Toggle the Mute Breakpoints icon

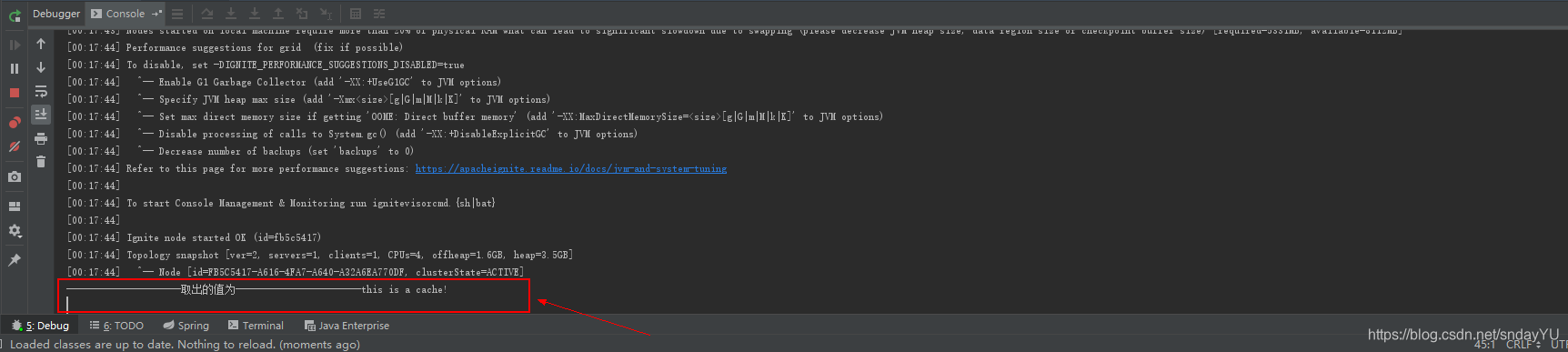(x=15, y=146)
